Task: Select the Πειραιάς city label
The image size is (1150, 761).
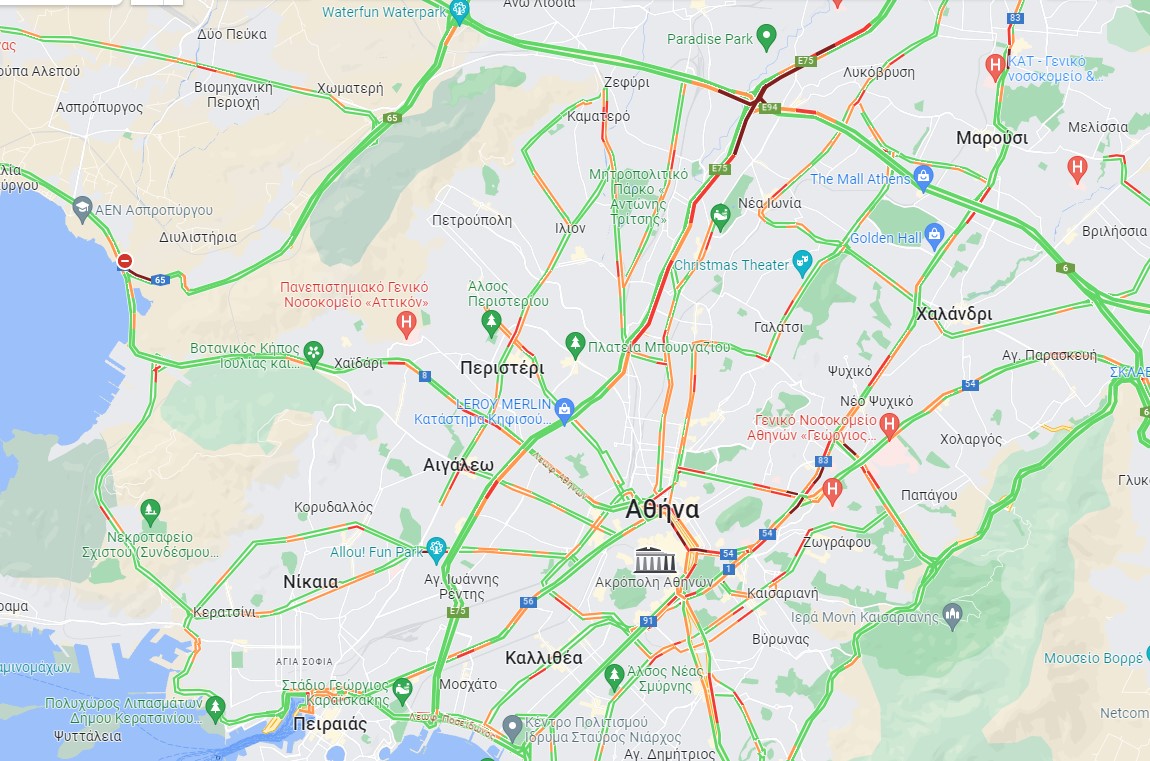Action: 330,724
